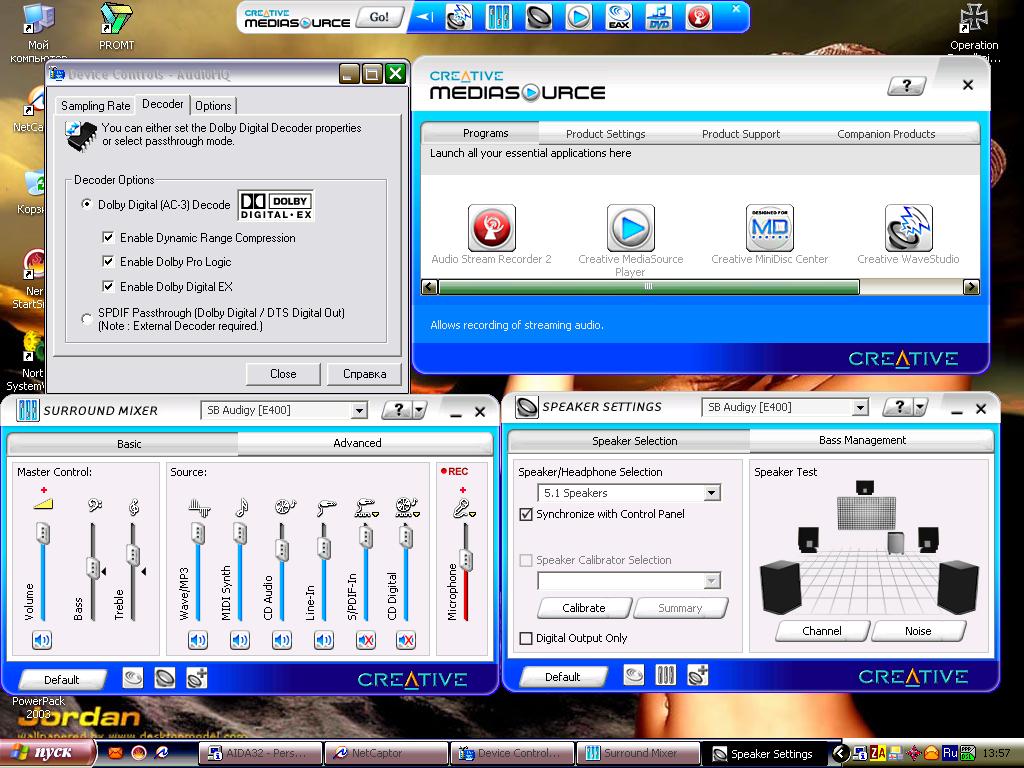Click the Treble slider handle
The height and width of the screenshot is (768, 1024).
tap(133, 556)
